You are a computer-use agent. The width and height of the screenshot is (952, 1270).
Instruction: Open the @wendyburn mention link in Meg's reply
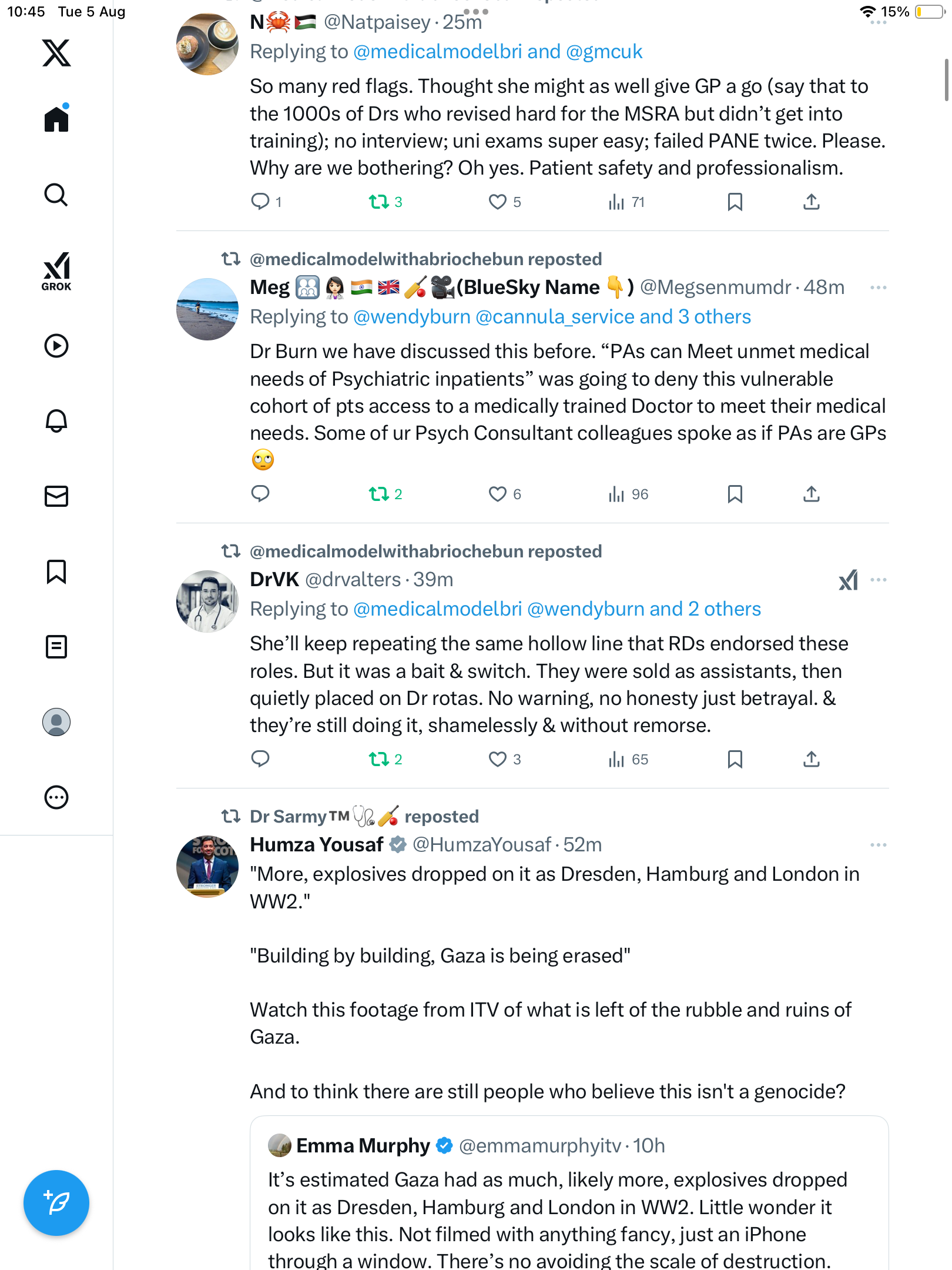pyautogui.click(x=411, y=317)
